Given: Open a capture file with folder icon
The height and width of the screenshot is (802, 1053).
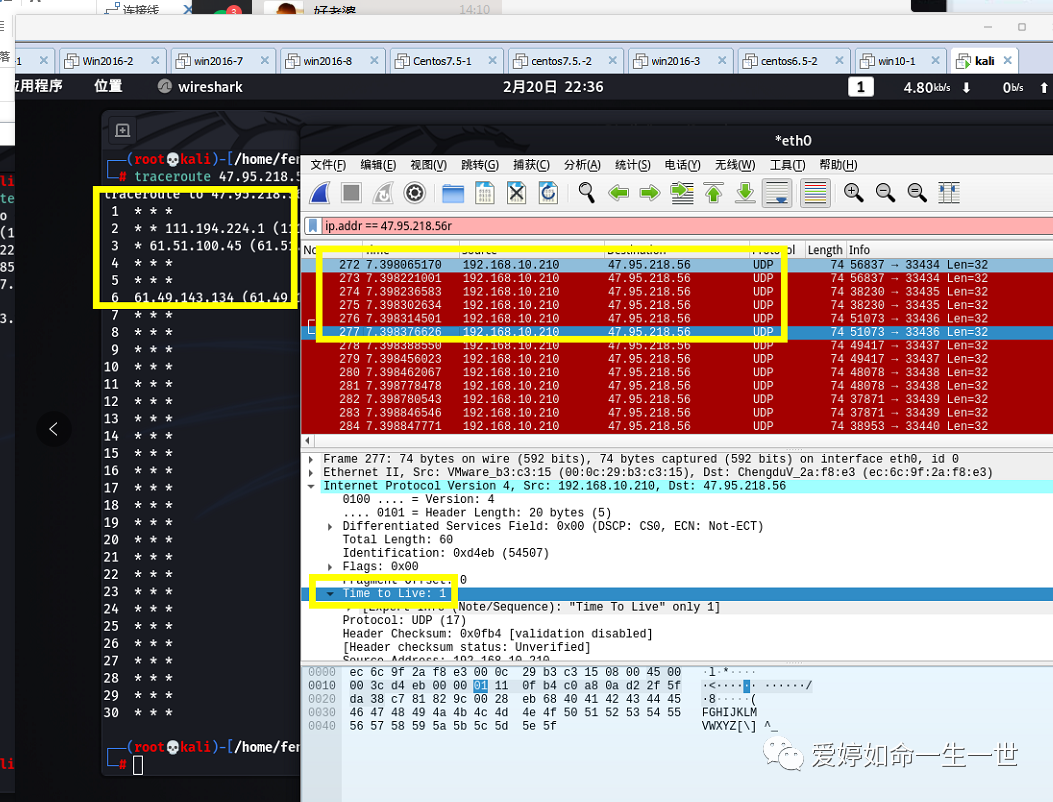Looking at the screenshot, I should tap(453, 193).
